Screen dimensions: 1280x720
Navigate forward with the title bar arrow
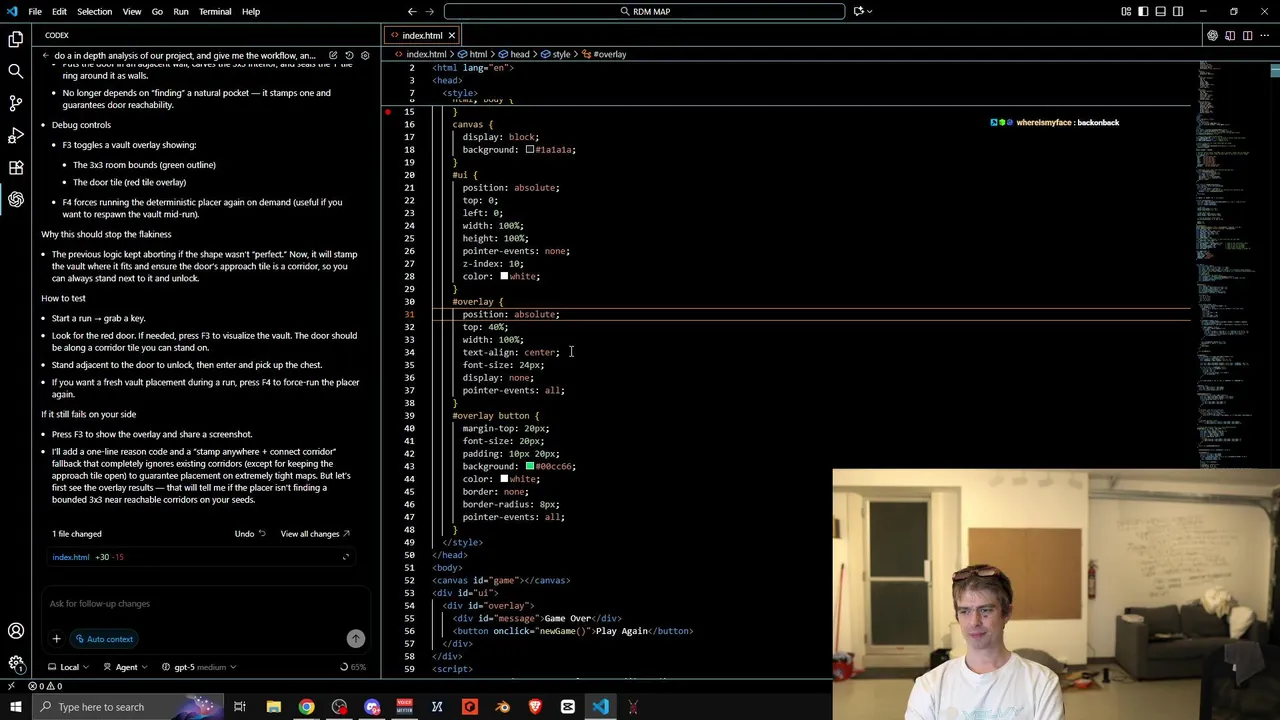(x=432, y=11)
